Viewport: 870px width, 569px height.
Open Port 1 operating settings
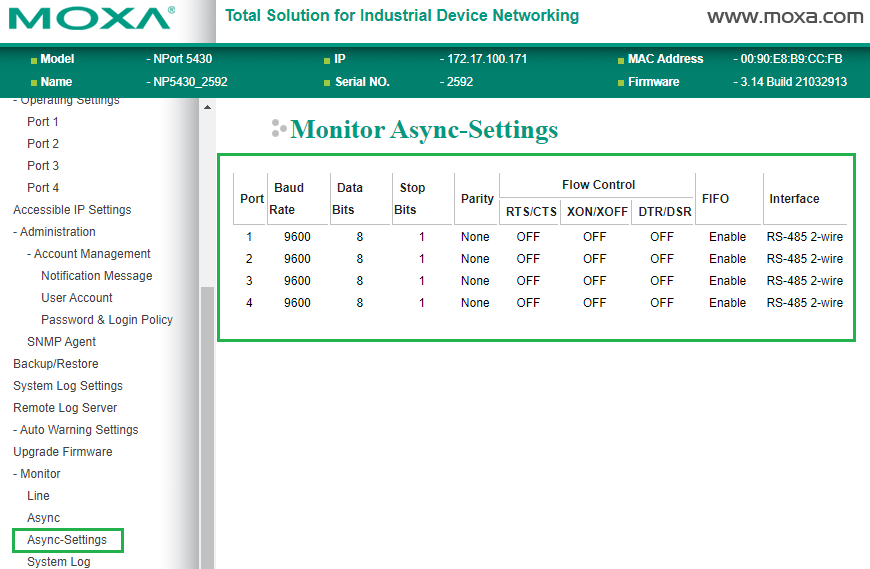pos(43,122)
